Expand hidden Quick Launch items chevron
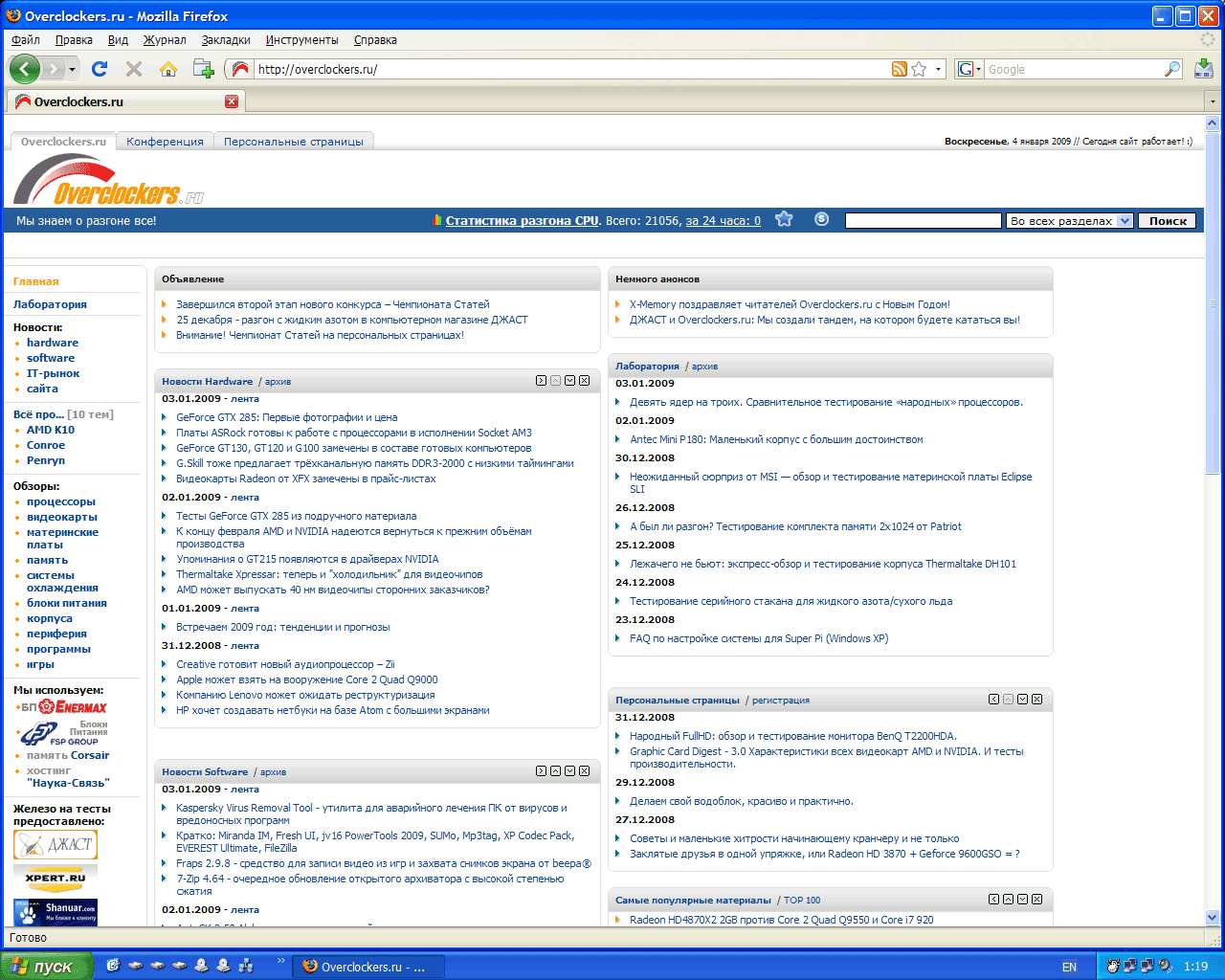 pos(280,960)
